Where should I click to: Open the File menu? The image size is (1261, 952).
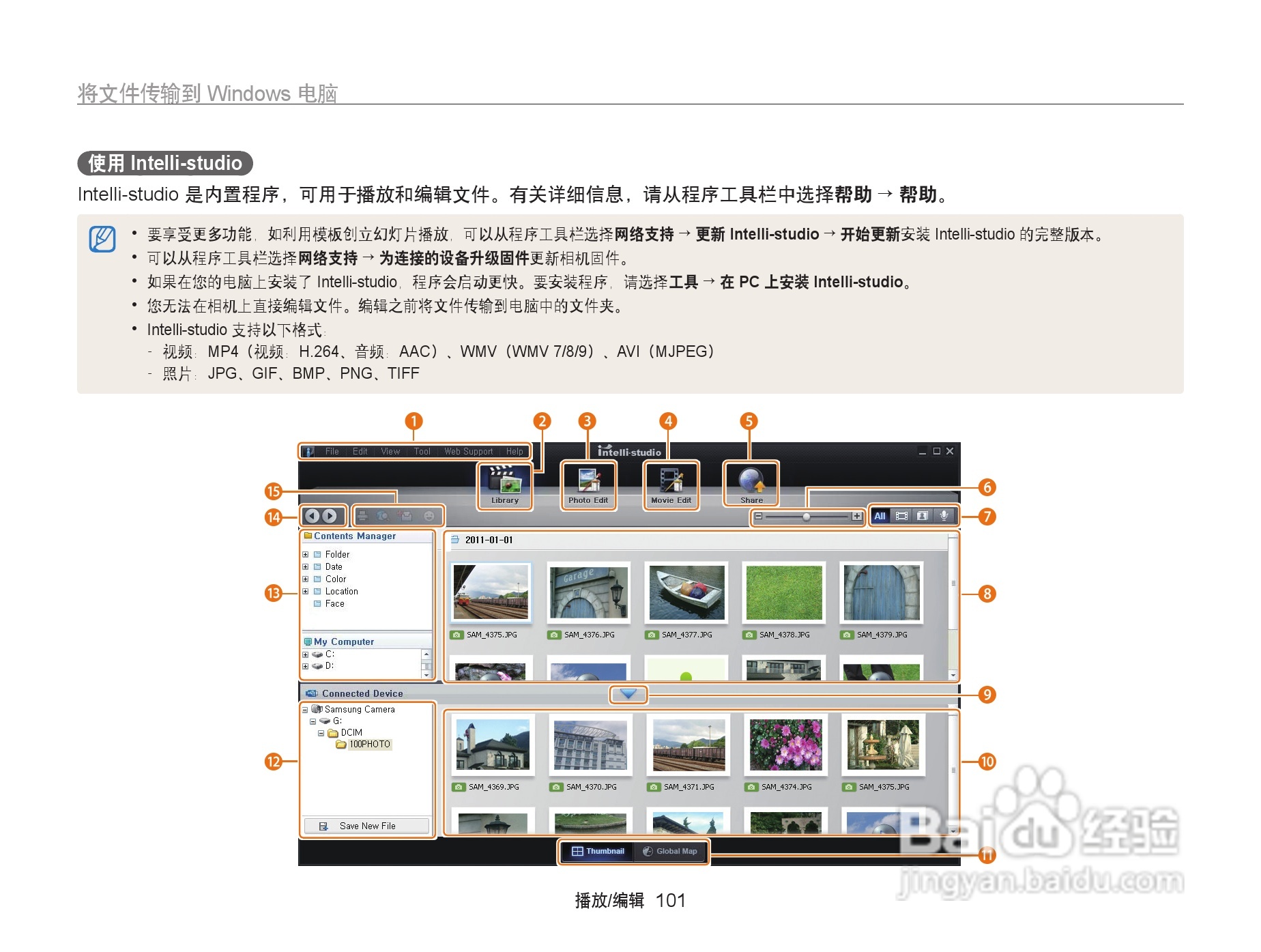coord(332,452)
